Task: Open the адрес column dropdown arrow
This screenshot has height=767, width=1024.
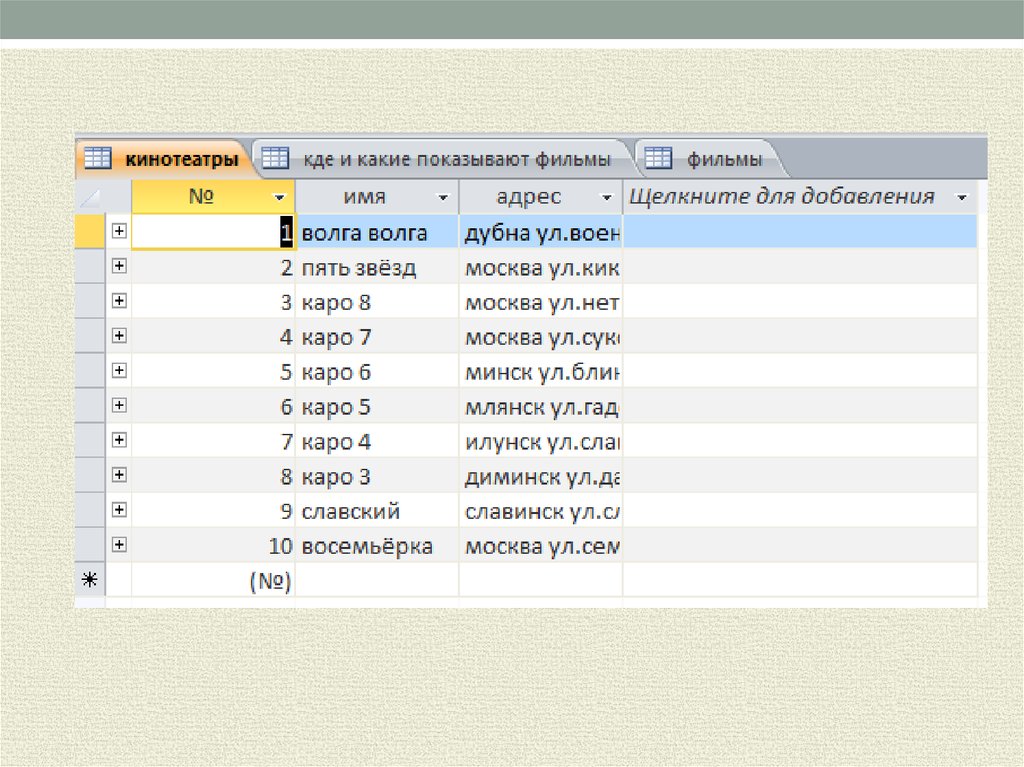Action: pyautogui.click(x=606, y=197)
